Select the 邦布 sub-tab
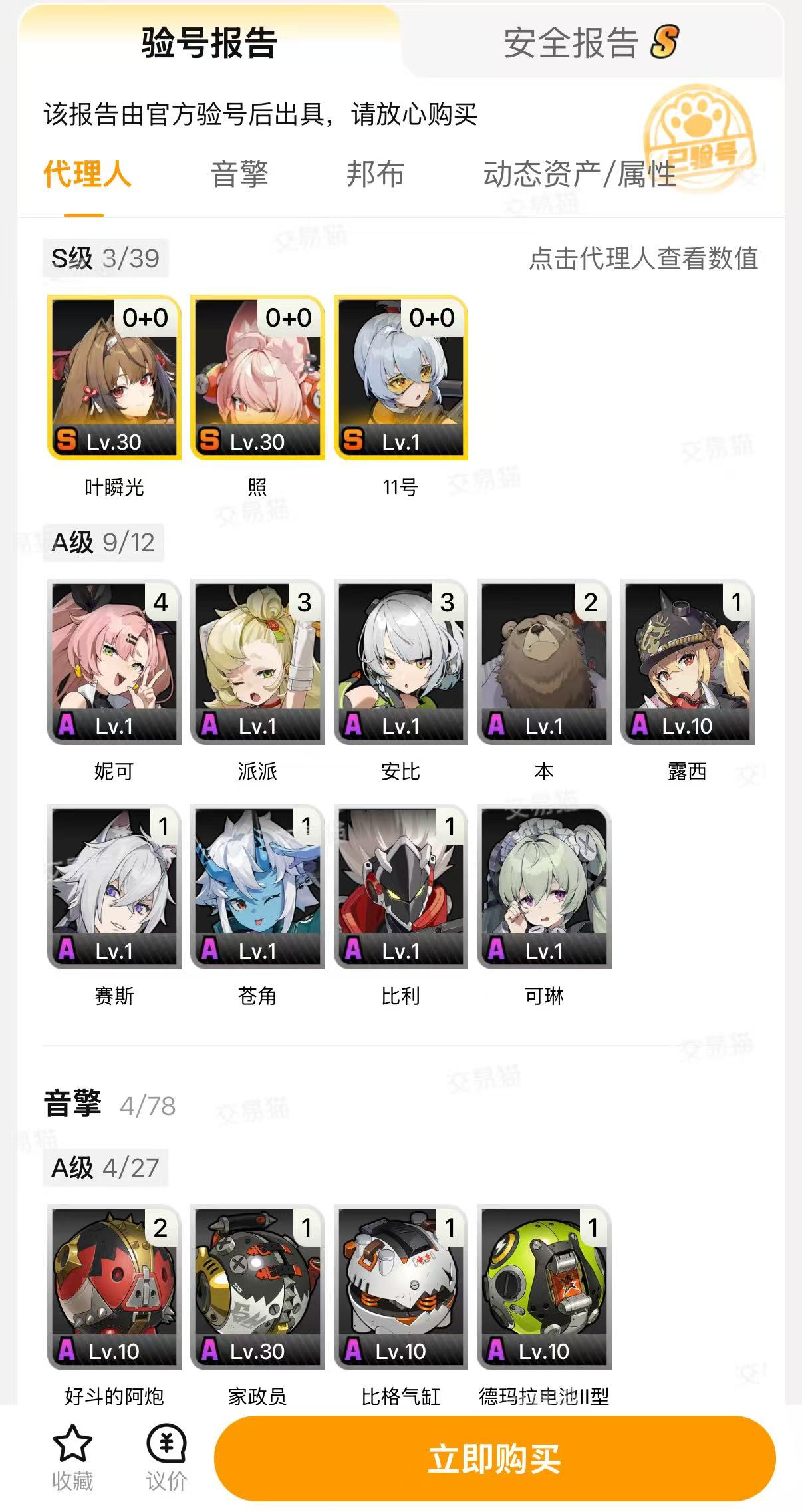802x1512 pixels. (375, 174)
